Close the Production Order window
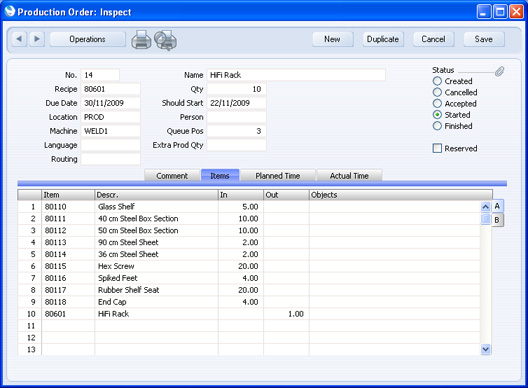The image size is (528, 388). point(516,12)
